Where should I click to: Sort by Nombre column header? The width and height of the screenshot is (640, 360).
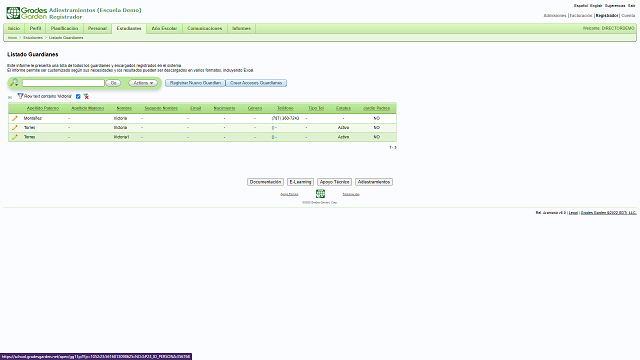tap(124, 108)
